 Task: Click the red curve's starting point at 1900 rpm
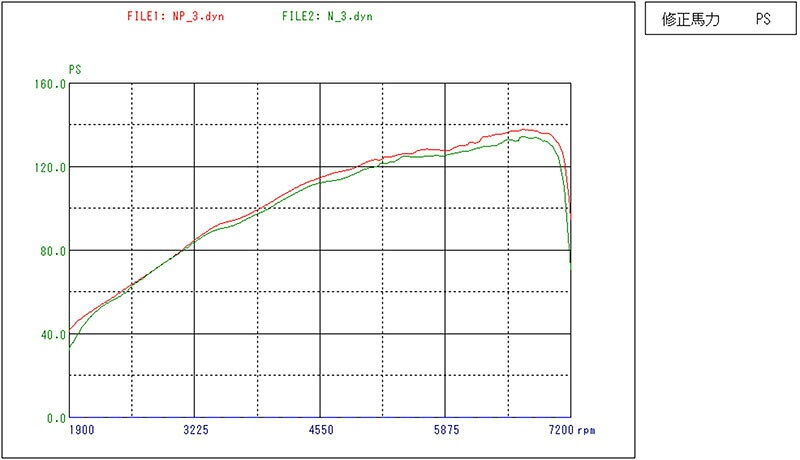70,328
